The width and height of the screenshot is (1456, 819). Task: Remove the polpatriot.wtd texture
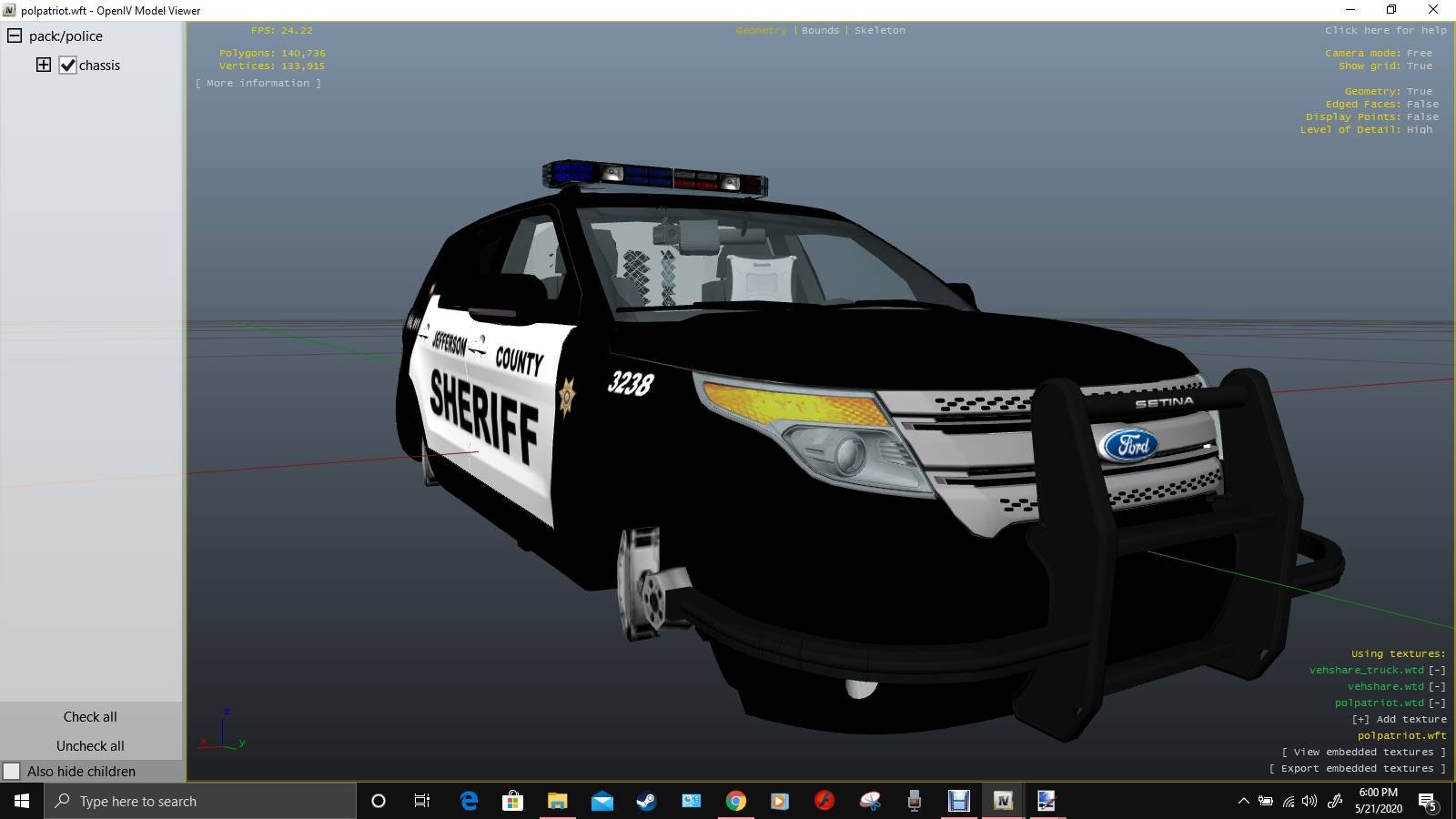[x=1437, y=703]
